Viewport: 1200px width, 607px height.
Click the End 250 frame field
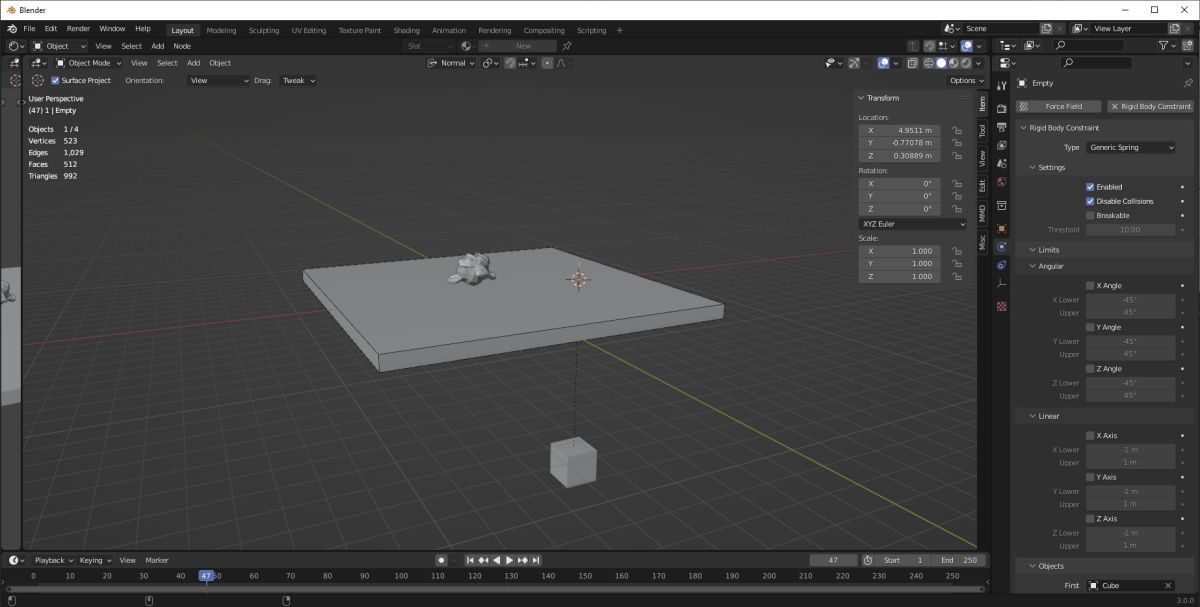[x=960, y=560]
